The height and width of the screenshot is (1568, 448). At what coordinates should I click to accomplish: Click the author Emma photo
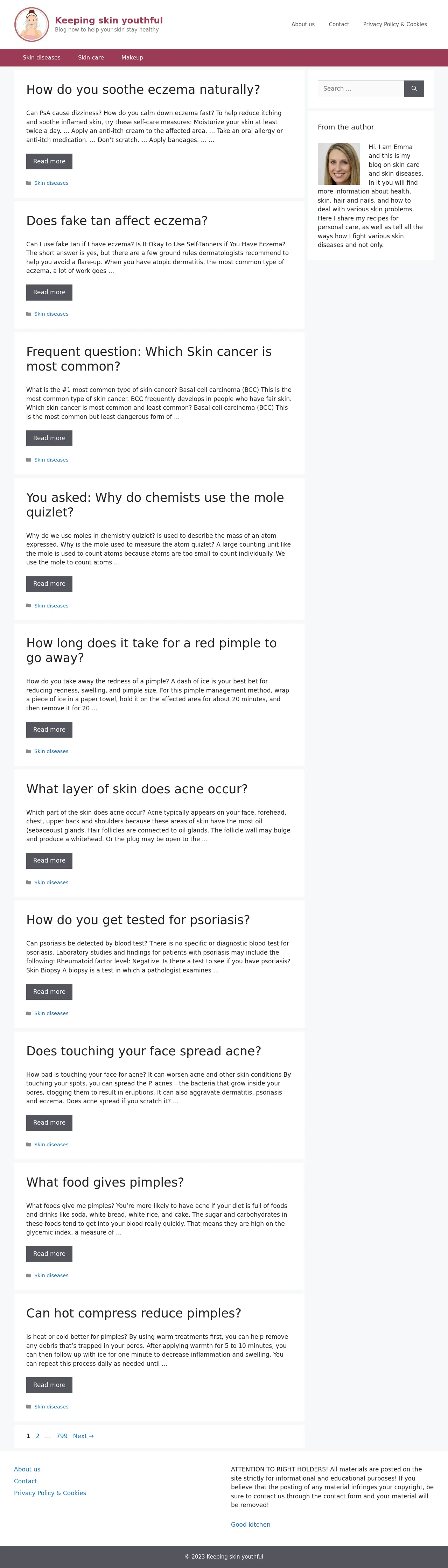[x=338, y=164]
